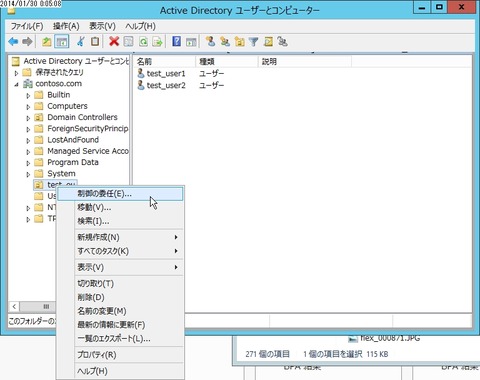
Task: Toggle the Show/Hide action pane icon
Action: pos(191,42)
